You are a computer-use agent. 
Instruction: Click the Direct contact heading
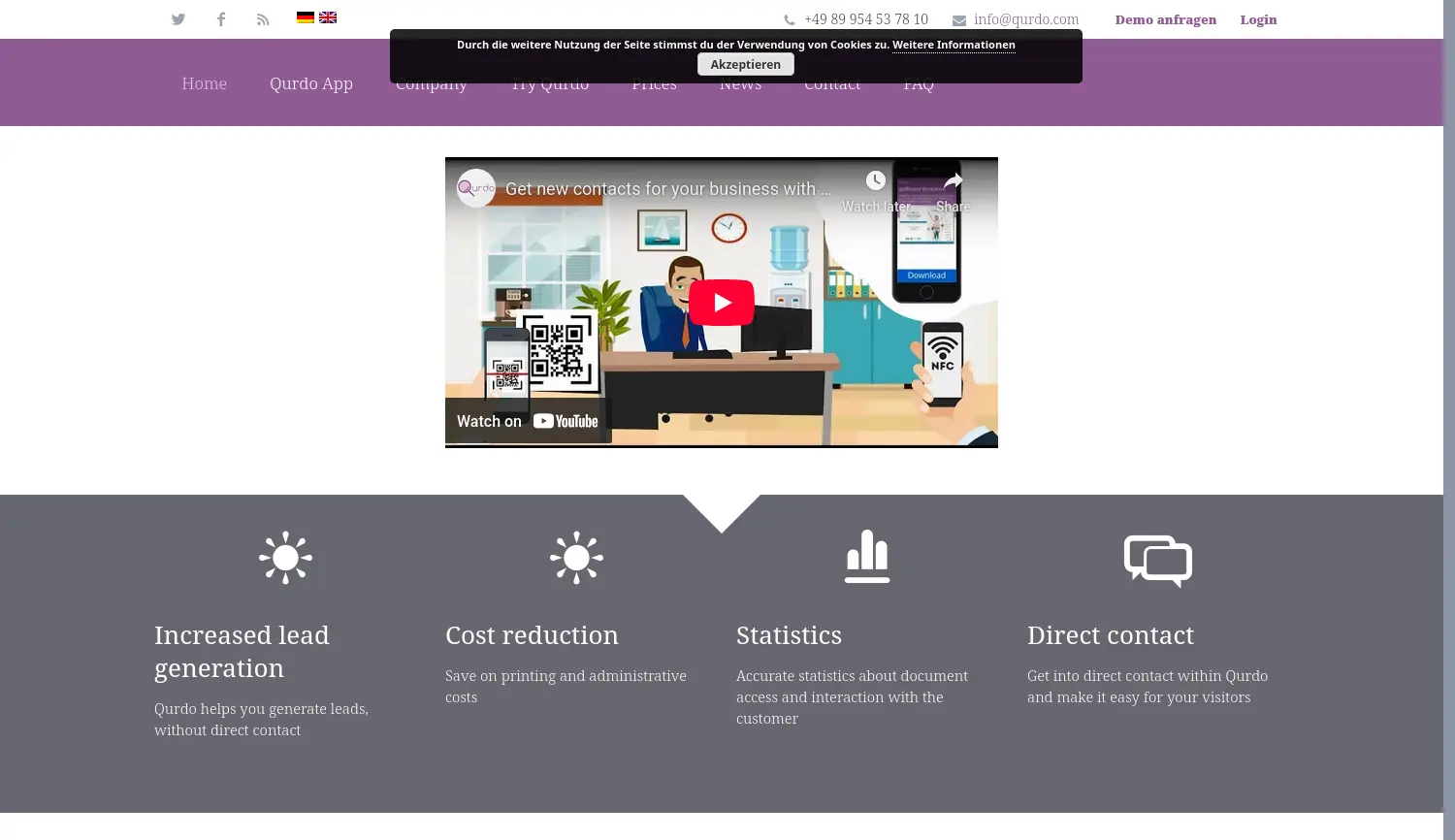pyautogui.click(x=1111, y=635)
